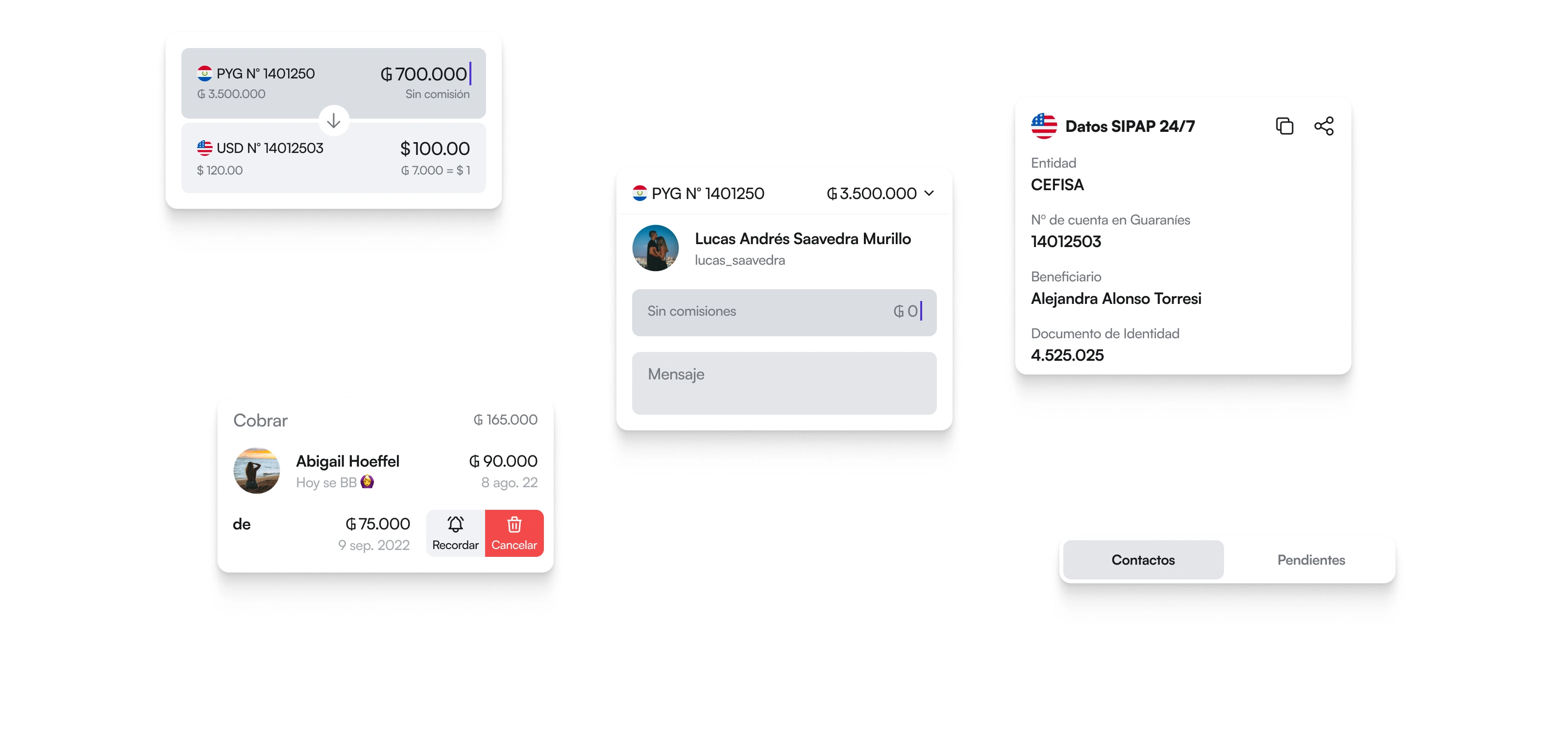
Task: Click the $100.00 destination amount
Action: (x=435, y=149)
